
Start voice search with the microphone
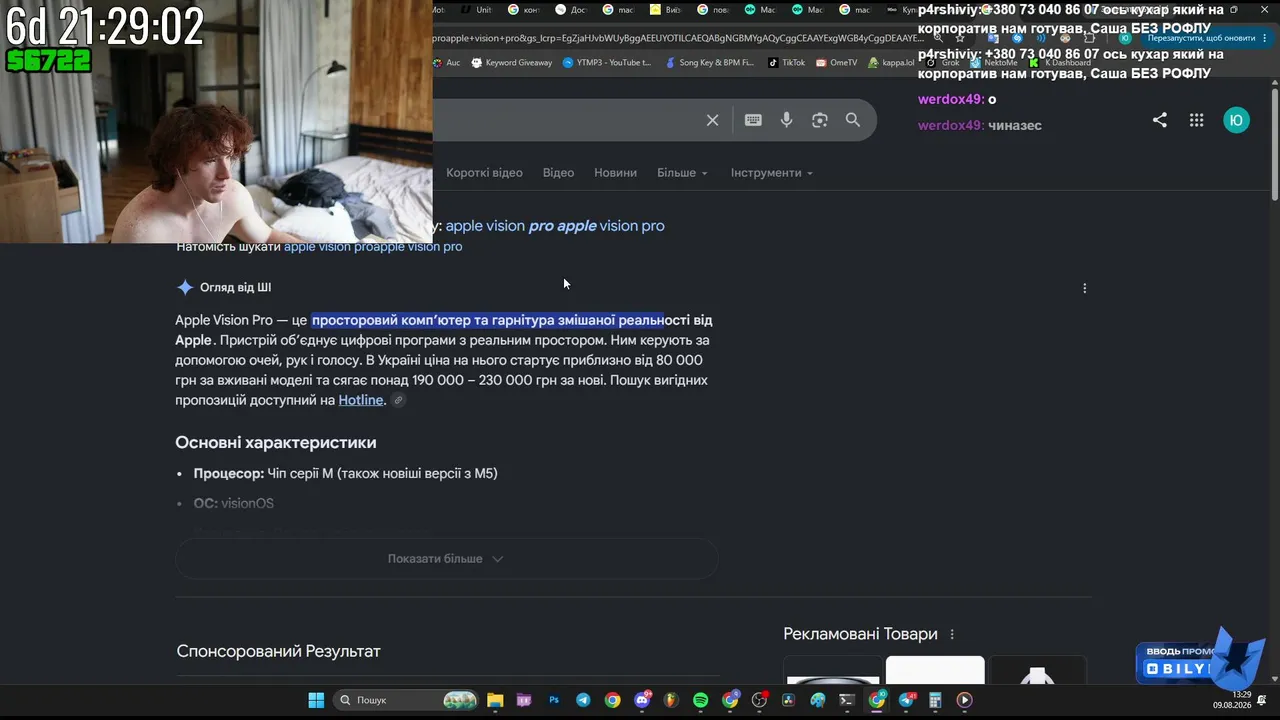787,120
